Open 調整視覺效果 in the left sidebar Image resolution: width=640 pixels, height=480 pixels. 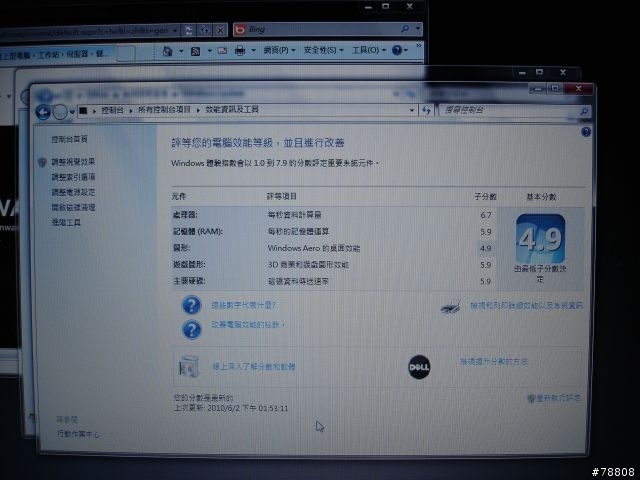tap(73, 162)
